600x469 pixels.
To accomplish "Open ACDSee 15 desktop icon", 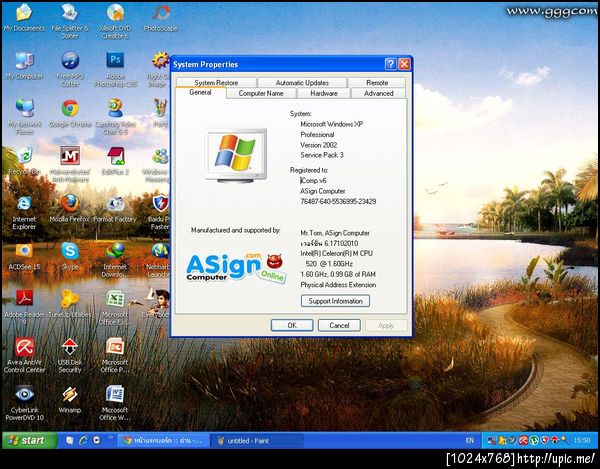I will (24, 256).
